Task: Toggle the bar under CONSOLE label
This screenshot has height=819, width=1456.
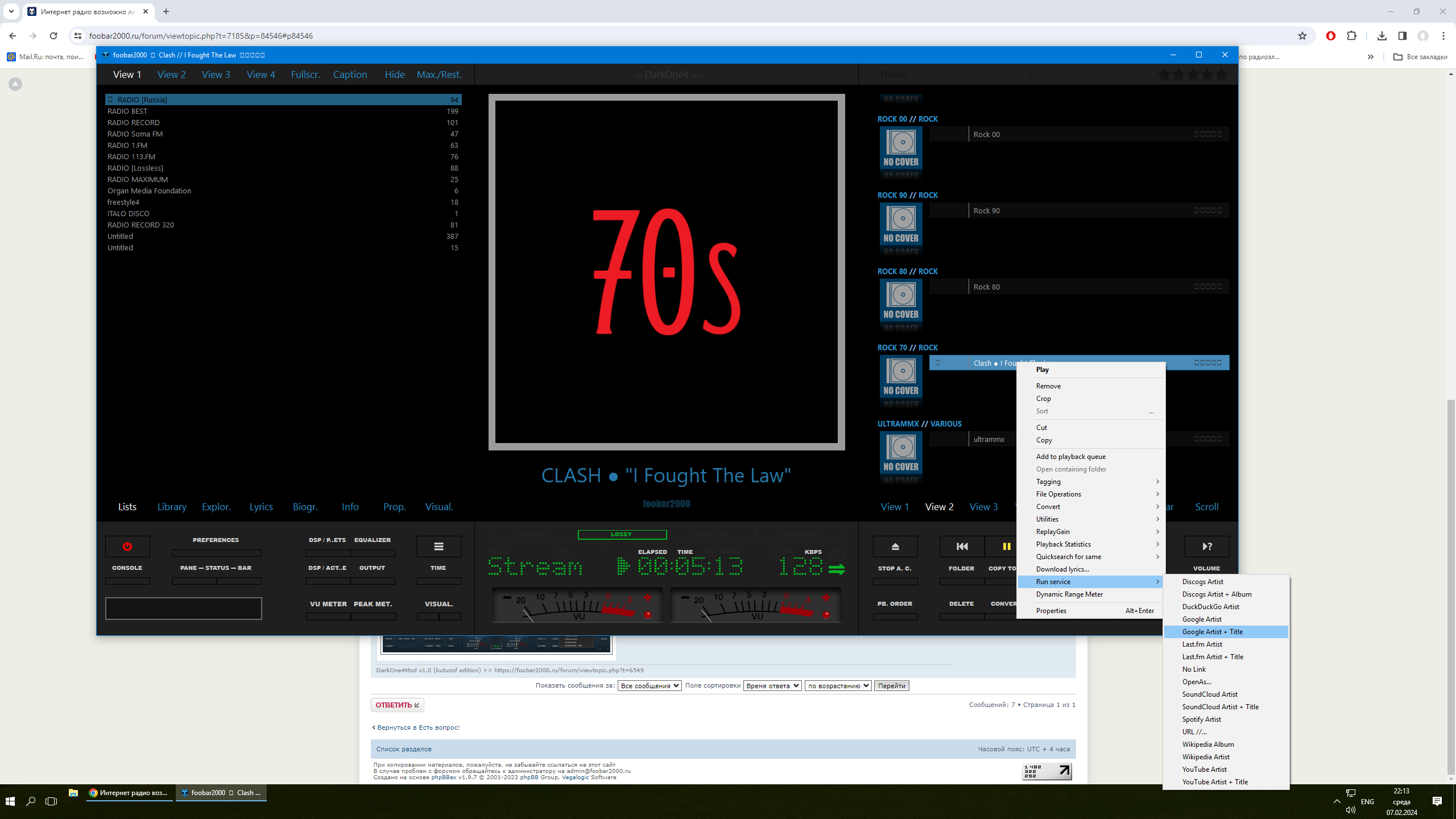Action: coord(127,581)
